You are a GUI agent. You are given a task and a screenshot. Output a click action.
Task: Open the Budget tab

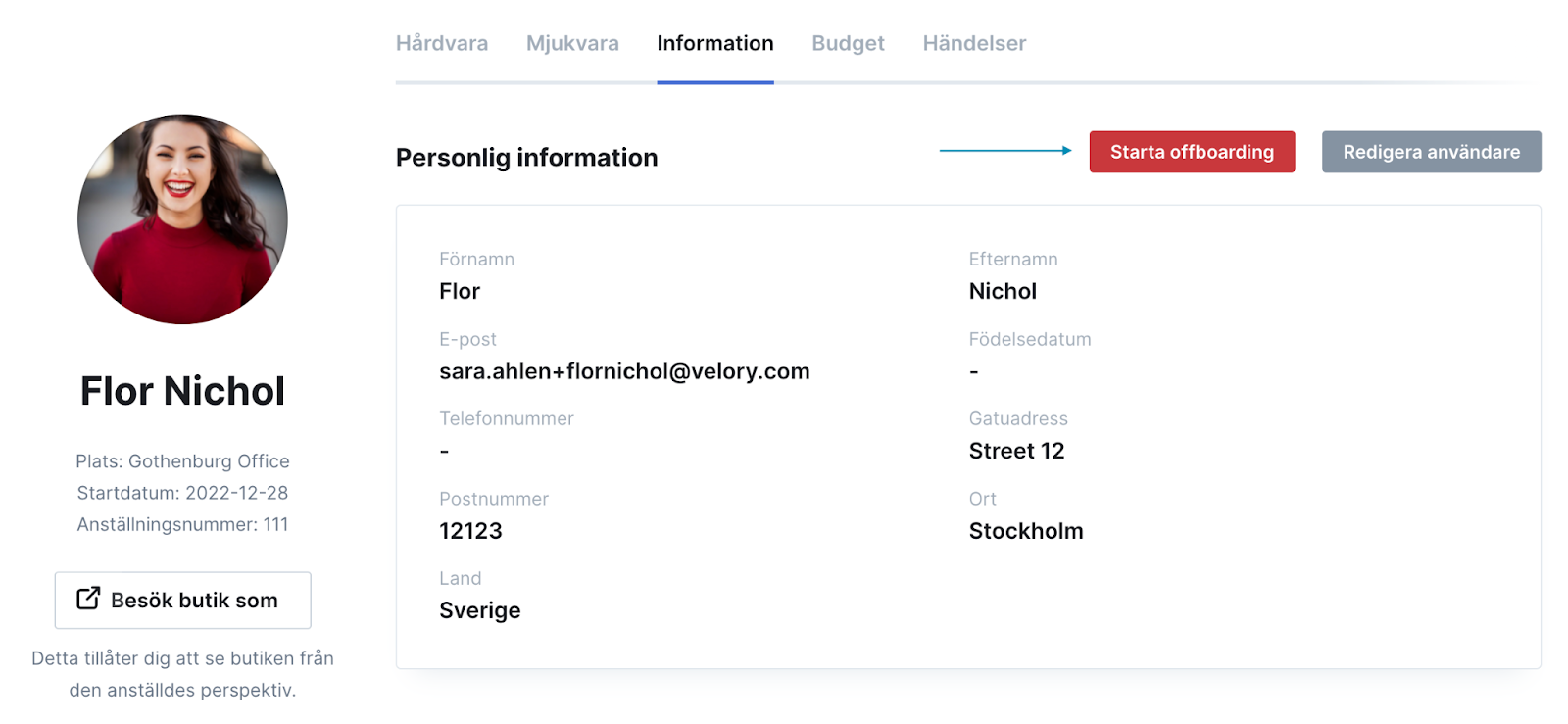848,43
